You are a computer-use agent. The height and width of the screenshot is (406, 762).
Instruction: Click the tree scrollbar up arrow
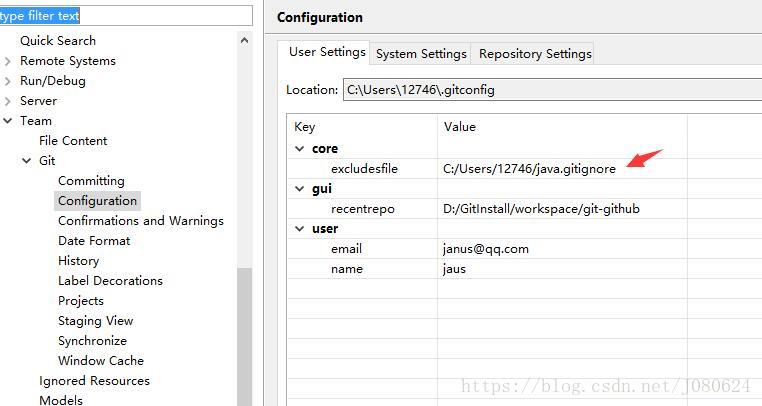(x=244, y=40)
